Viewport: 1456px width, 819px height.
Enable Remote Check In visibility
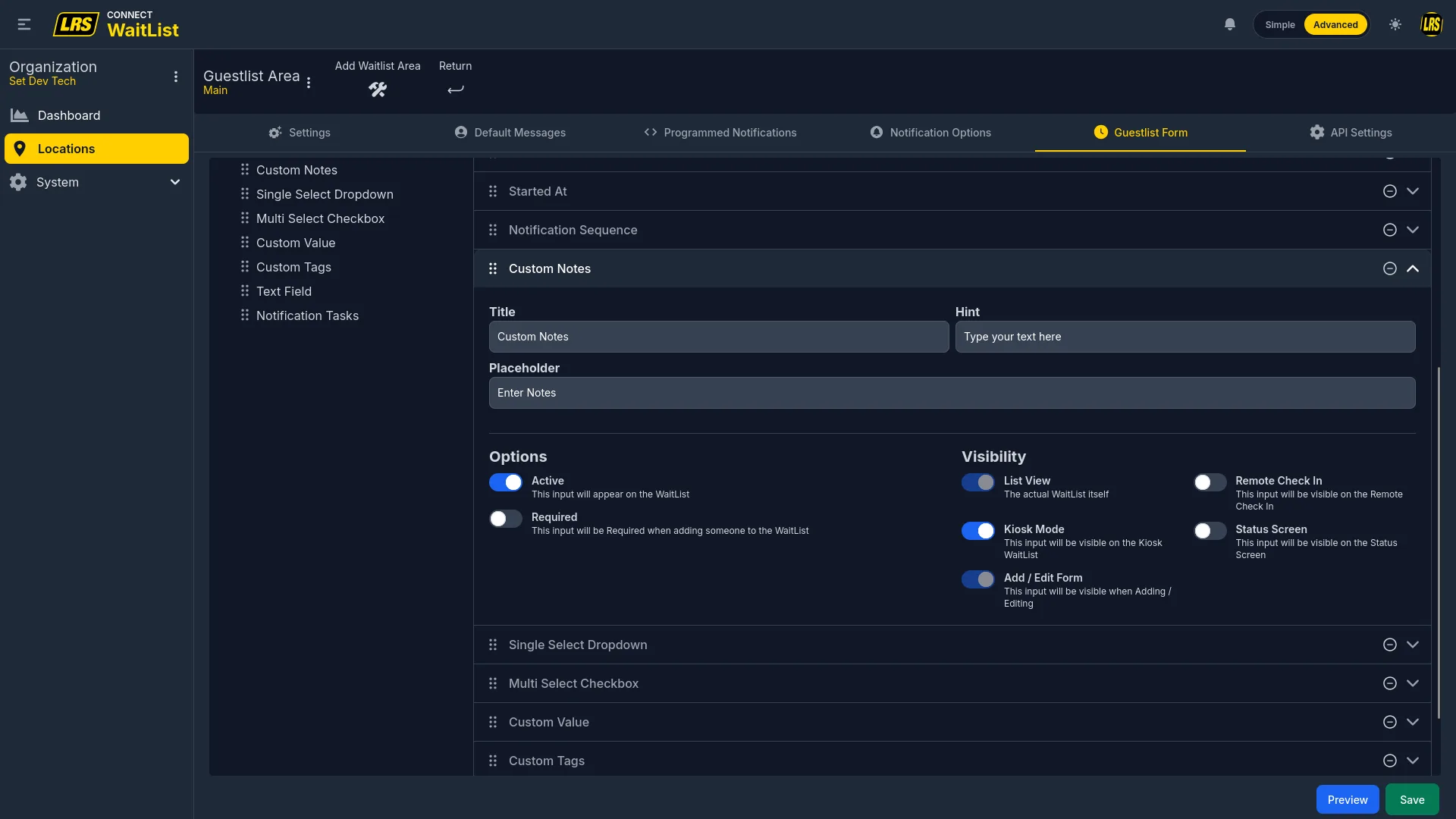(x=1210, y=482)
